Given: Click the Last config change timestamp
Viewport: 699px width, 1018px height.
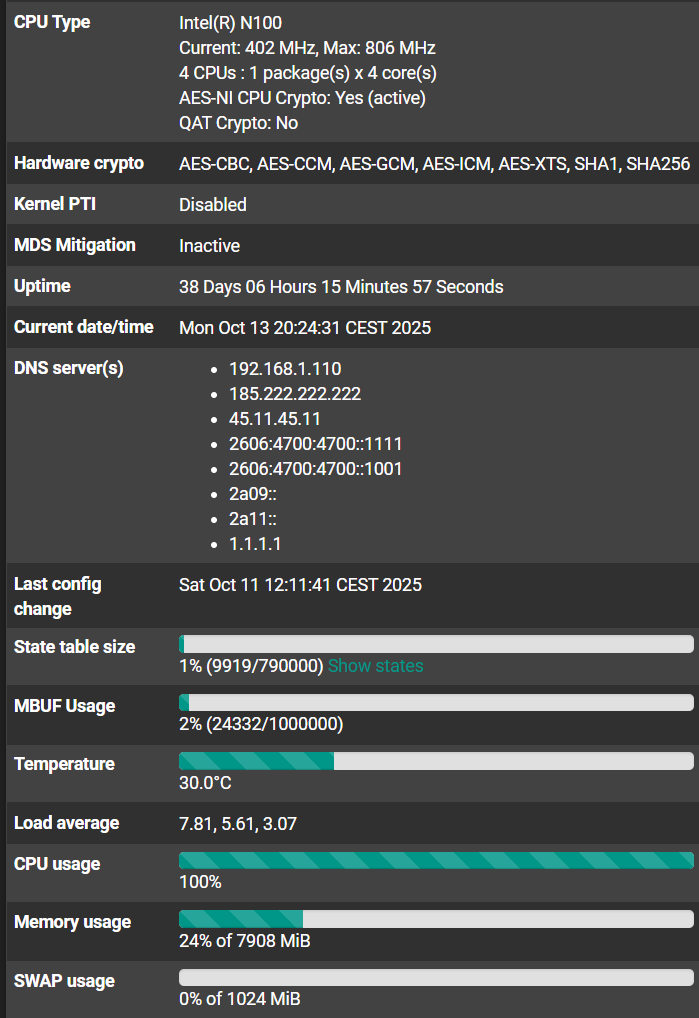Looking at the screenshot, I should pos(300,585).
